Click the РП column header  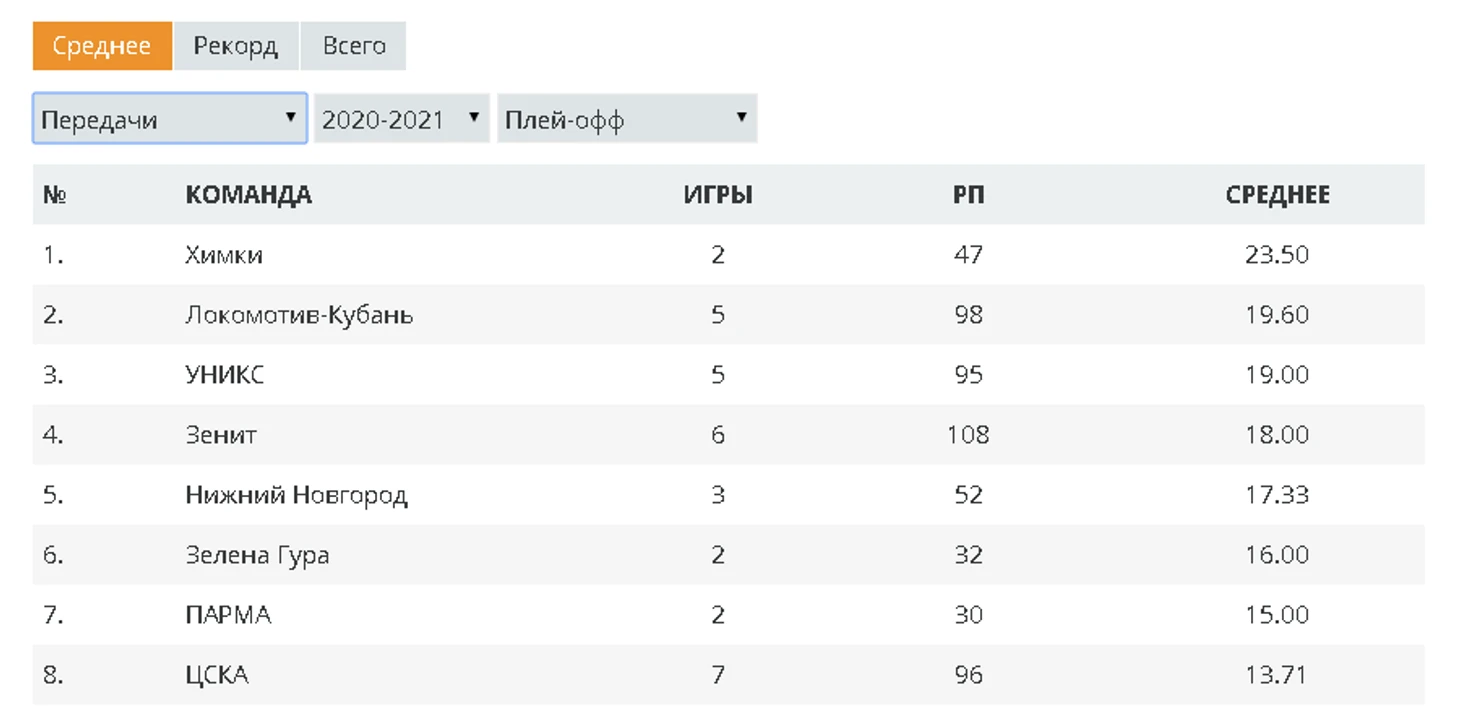(x=968, y=195)
